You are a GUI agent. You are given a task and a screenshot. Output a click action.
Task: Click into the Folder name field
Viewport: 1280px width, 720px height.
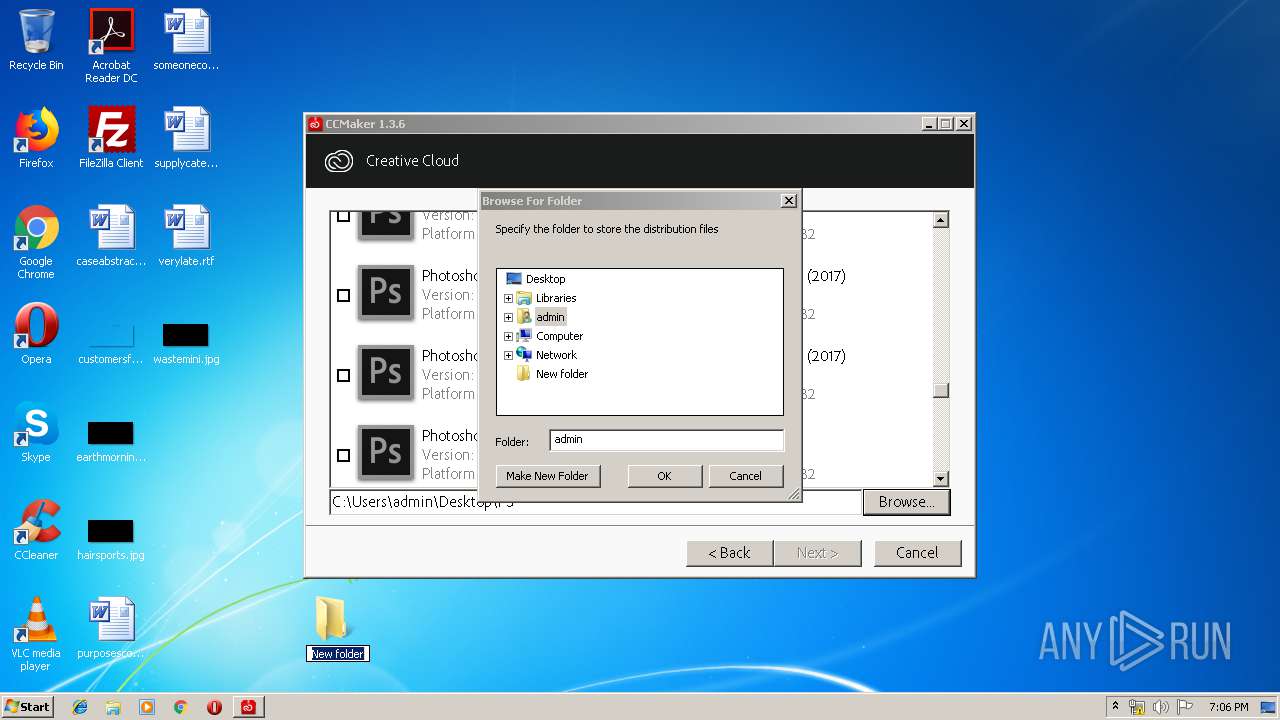click(666, 440)
